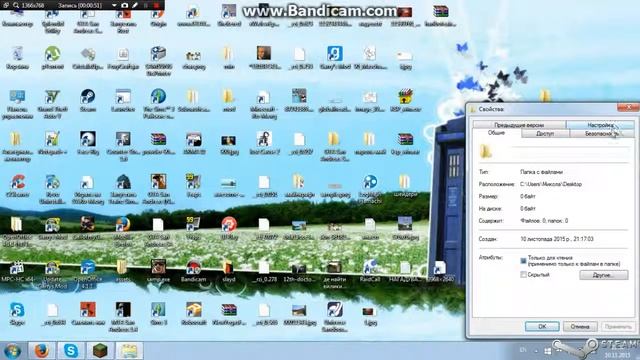Switch to the Доступ tab

point(545,133)
